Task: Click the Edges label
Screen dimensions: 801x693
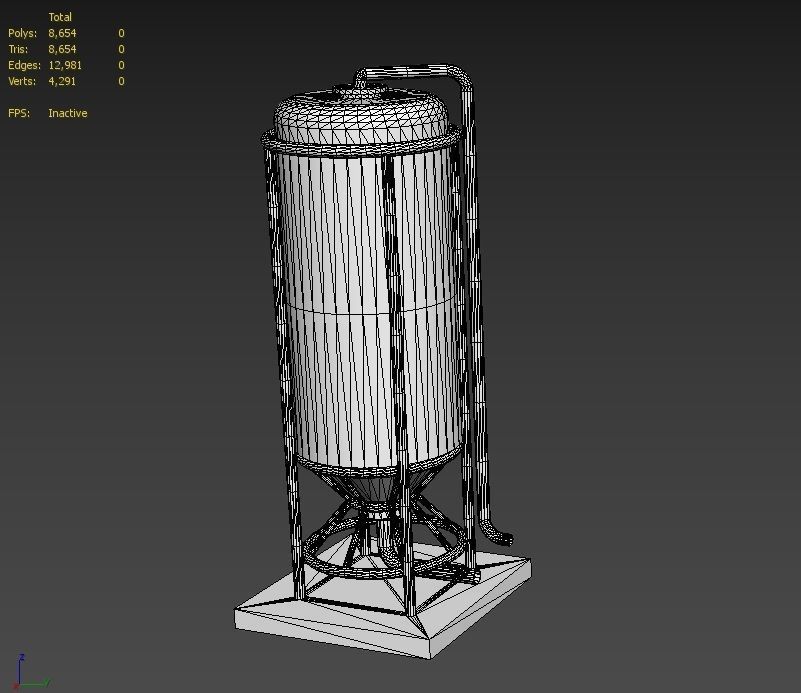Action: click(24, 65)
